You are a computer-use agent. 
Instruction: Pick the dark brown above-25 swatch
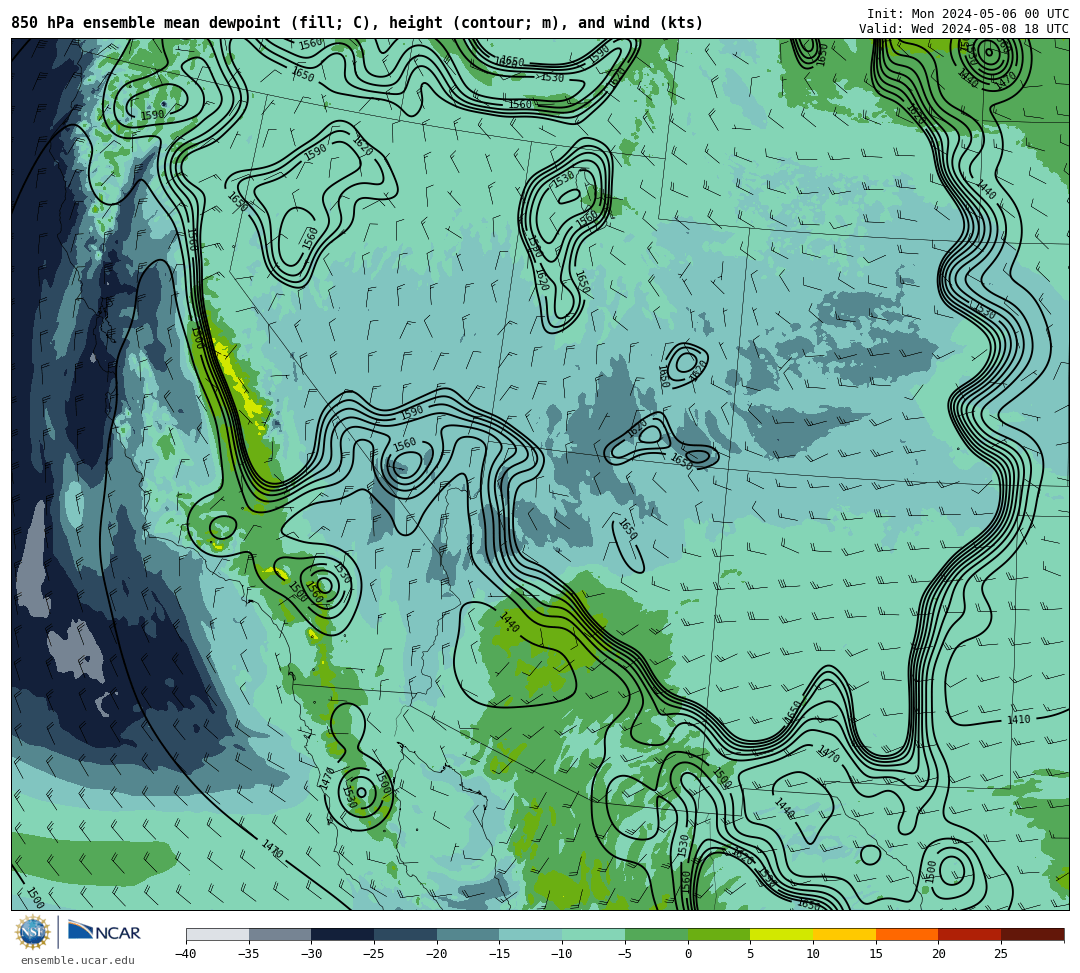(1032, 934)
